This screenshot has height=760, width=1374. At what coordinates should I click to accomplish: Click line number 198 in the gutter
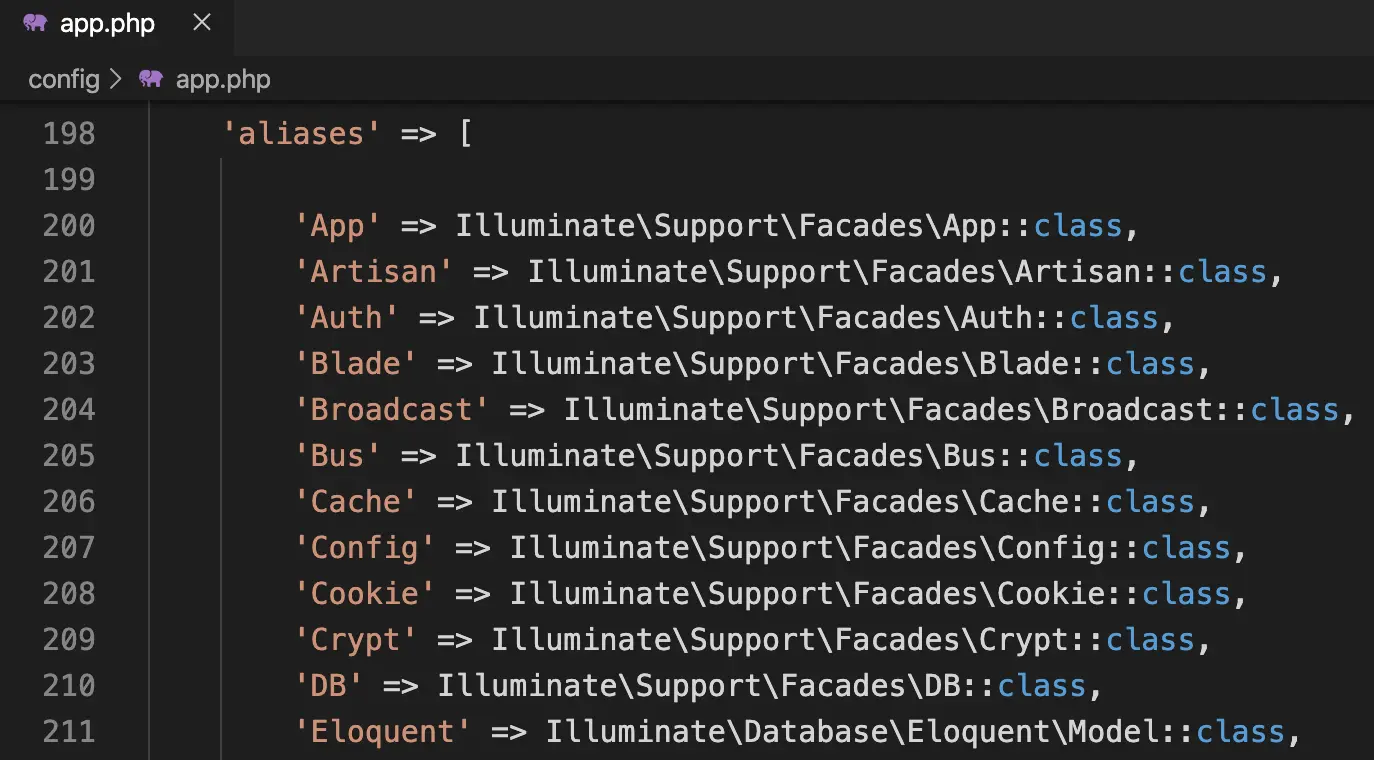click(69, 134)
